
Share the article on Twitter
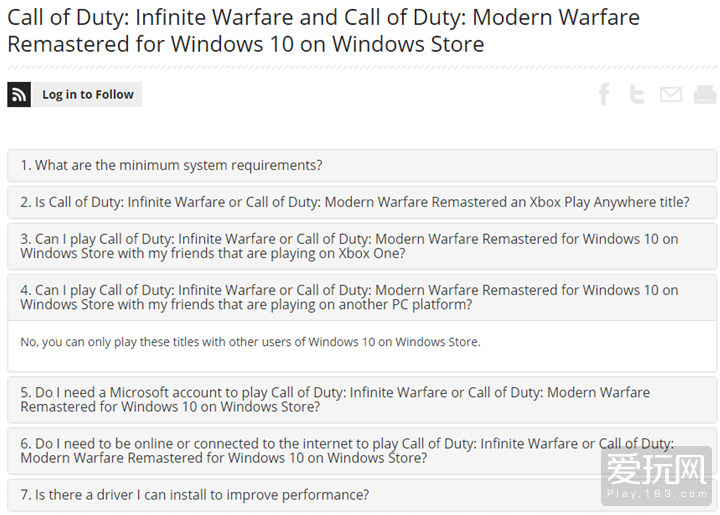[636, 95]
